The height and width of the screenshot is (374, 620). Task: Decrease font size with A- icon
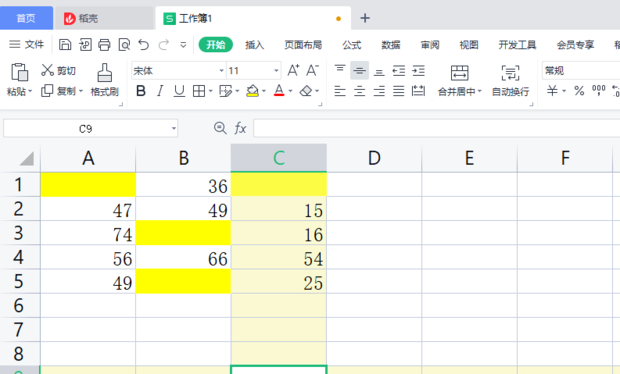point(313,70)
